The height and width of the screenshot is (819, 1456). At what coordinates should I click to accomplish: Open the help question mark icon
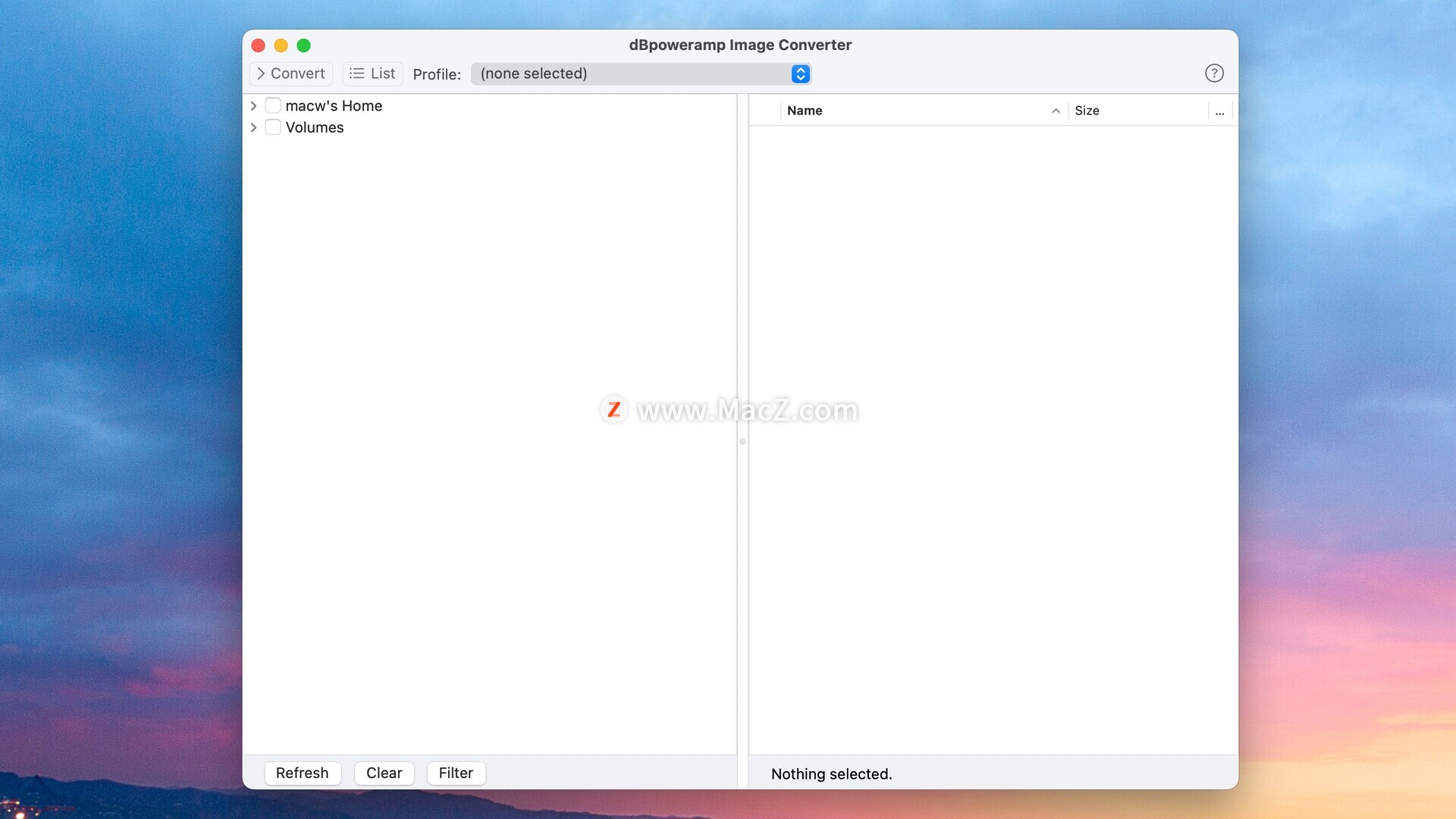point(1214,74)
